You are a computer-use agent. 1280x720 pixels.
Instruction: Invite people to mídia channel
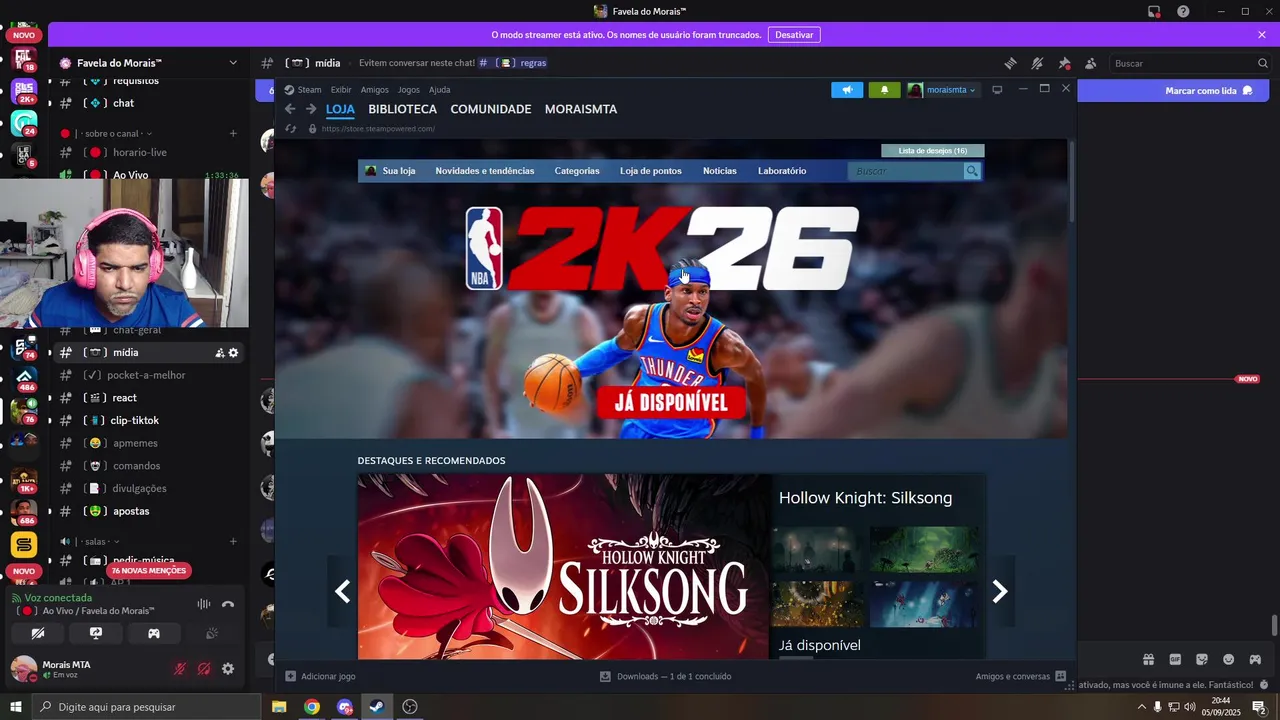coord(219,353)
